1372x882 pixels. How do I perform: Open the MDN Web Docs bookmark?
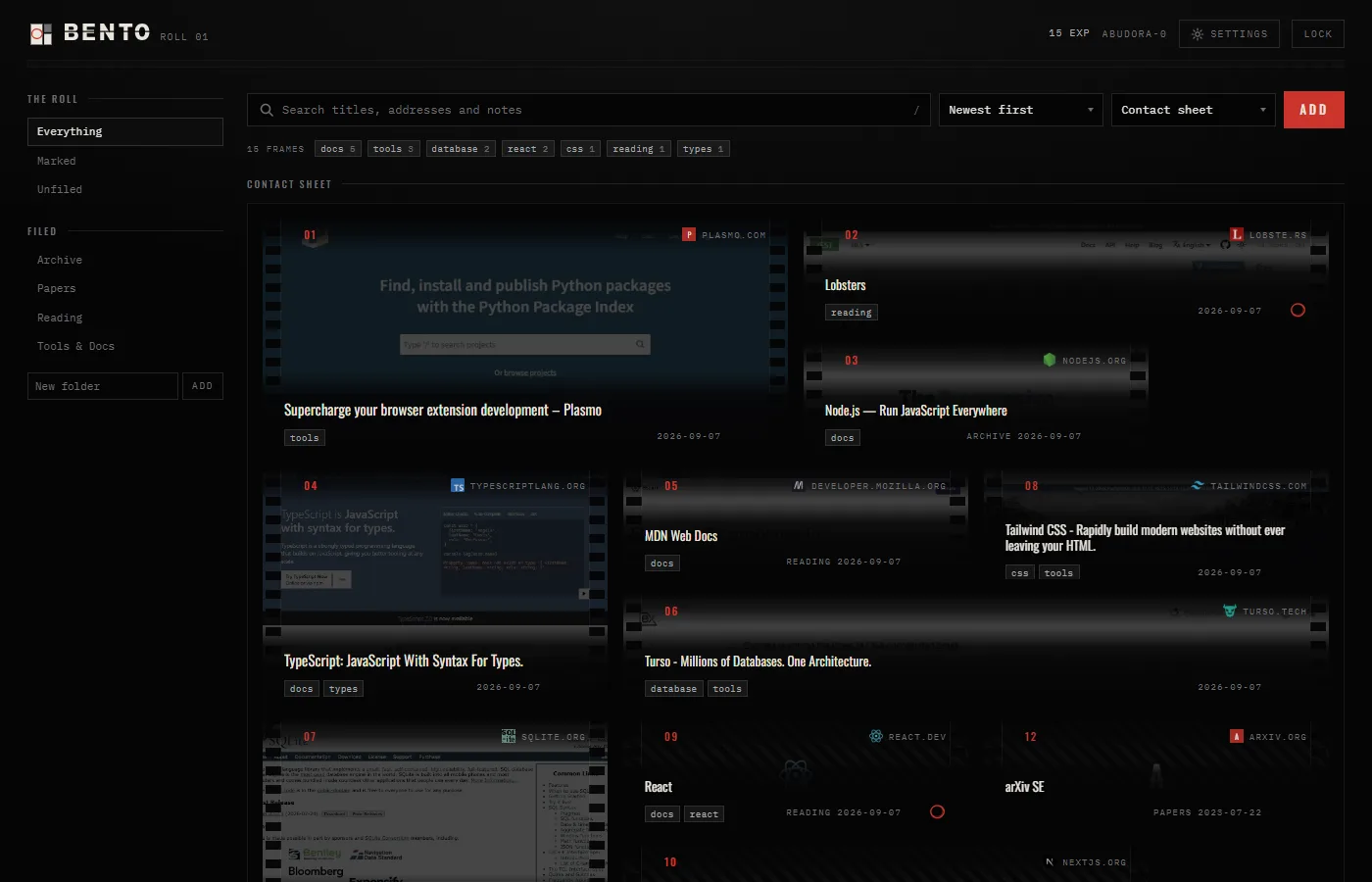click(x=681, y=536)
